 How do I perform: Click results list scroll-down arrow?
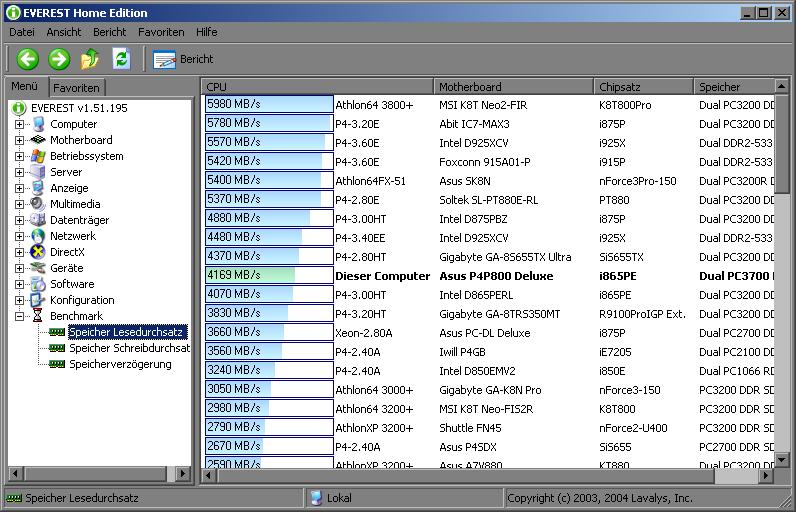(x=782, y=460)
